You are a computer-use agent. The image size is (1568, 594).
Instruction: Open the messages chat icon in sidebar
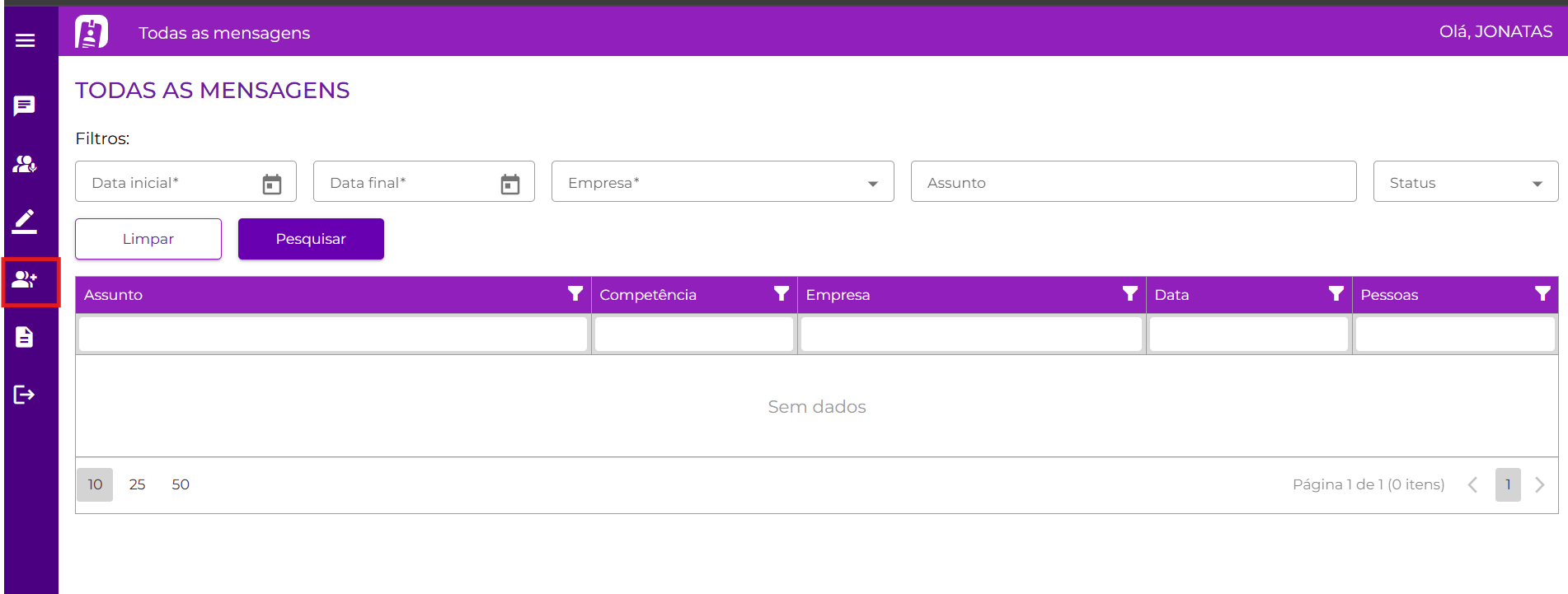click(25, 105)
